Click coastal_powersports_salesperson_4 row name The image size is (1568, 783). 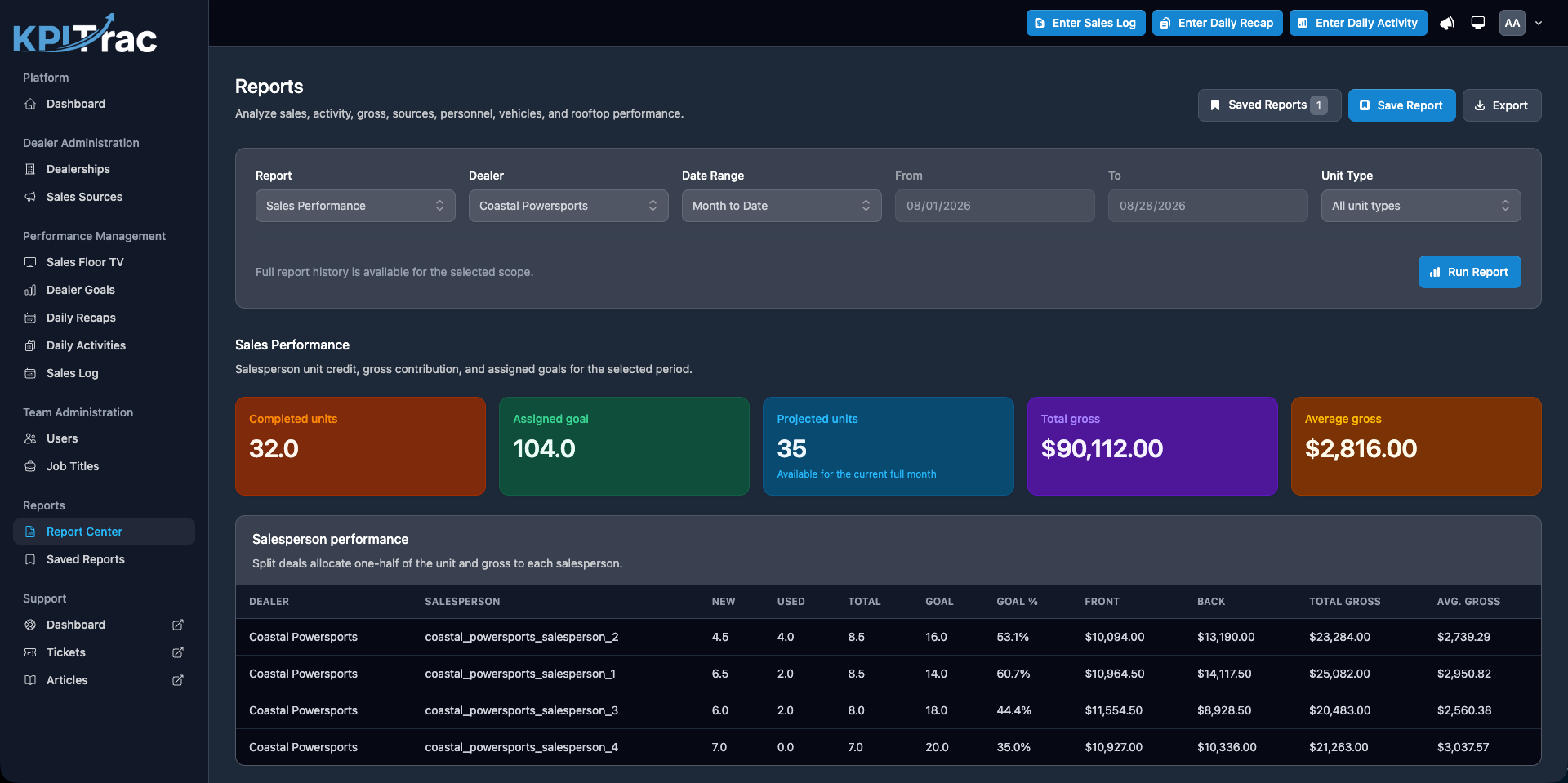click(x=521, y=747)
